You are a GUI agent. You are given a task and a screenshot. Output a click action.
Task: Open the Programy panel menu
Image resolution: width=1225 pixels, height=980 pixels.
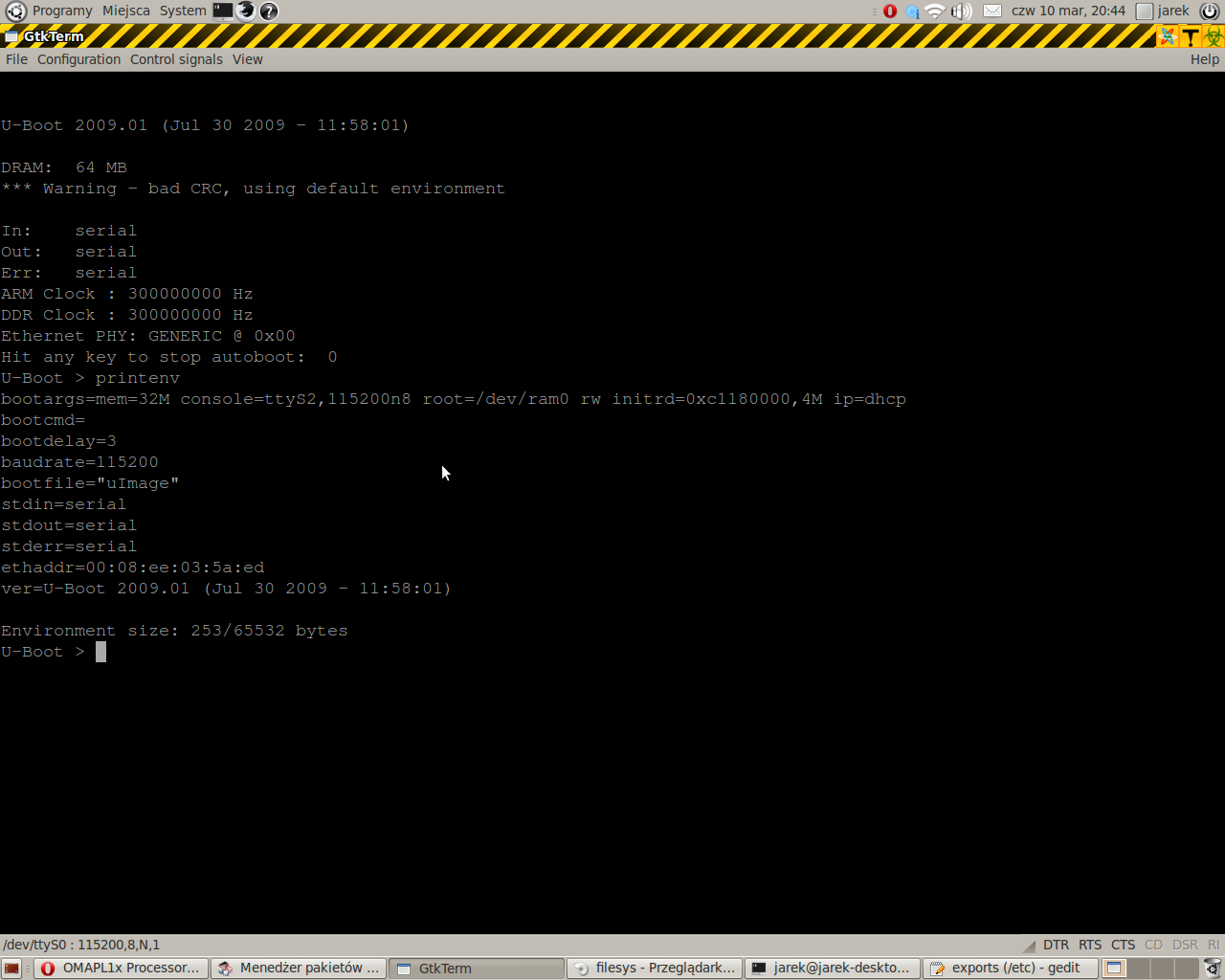(x=62, y=11)
